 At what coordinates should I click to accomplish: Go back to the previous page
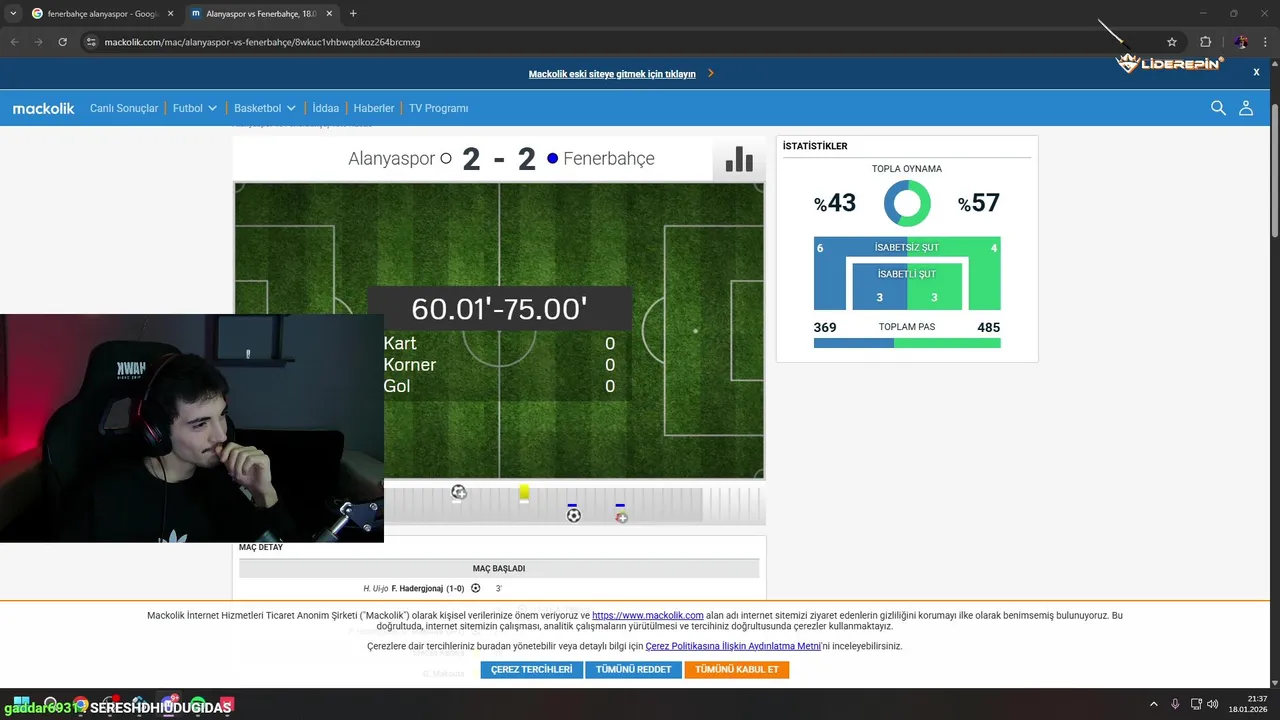tap(15, 42)
